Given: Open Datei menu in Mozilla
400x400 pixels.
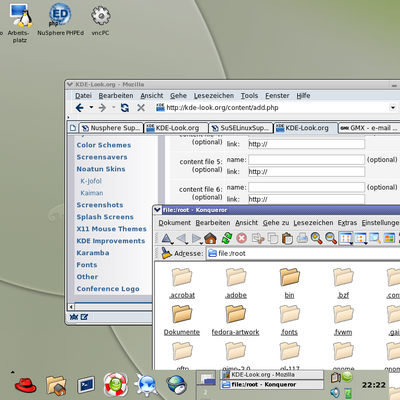Looking at the screenshot, I should [83, 96].
